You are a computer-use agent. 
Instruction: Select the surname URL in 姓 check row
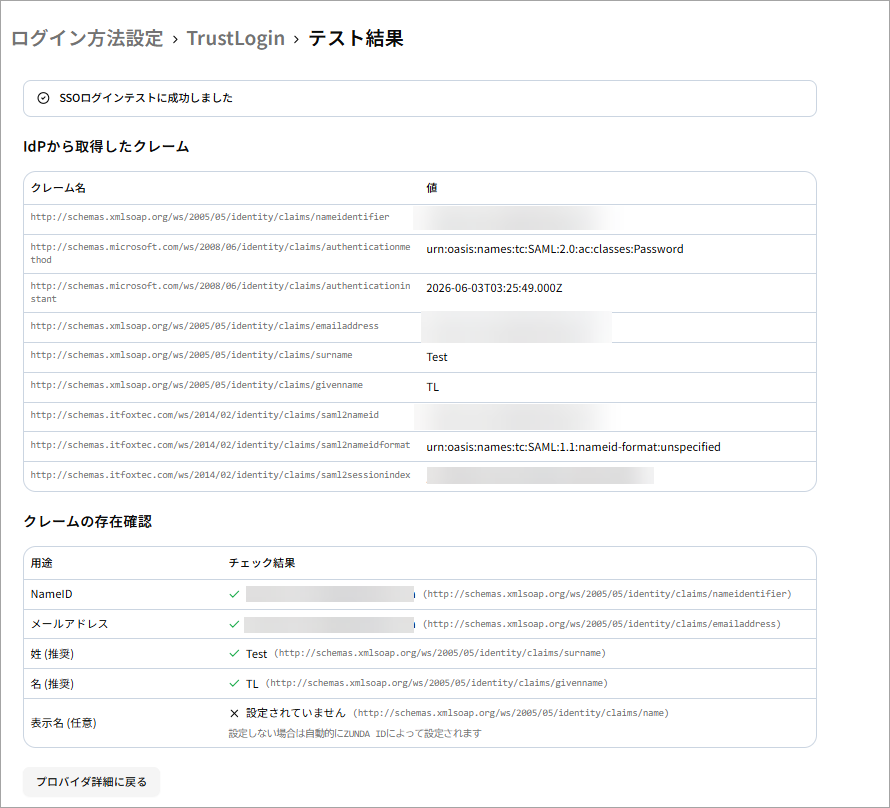[x=440, y=653]
